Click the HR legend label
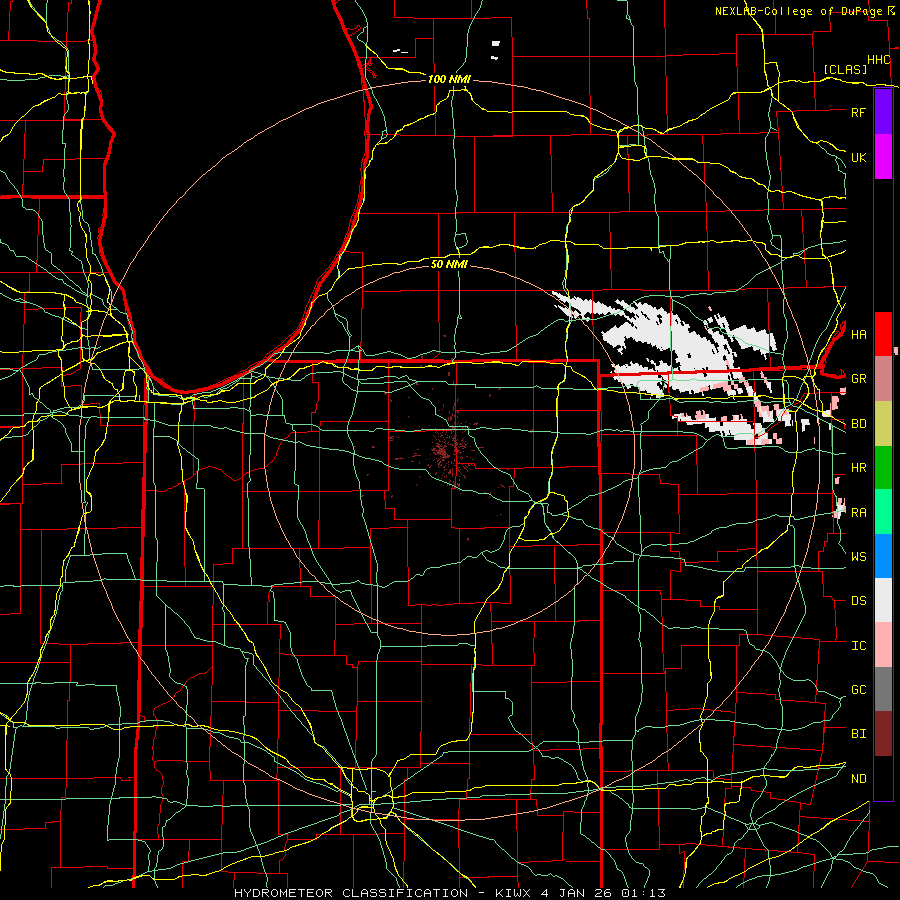 [858, 468]
